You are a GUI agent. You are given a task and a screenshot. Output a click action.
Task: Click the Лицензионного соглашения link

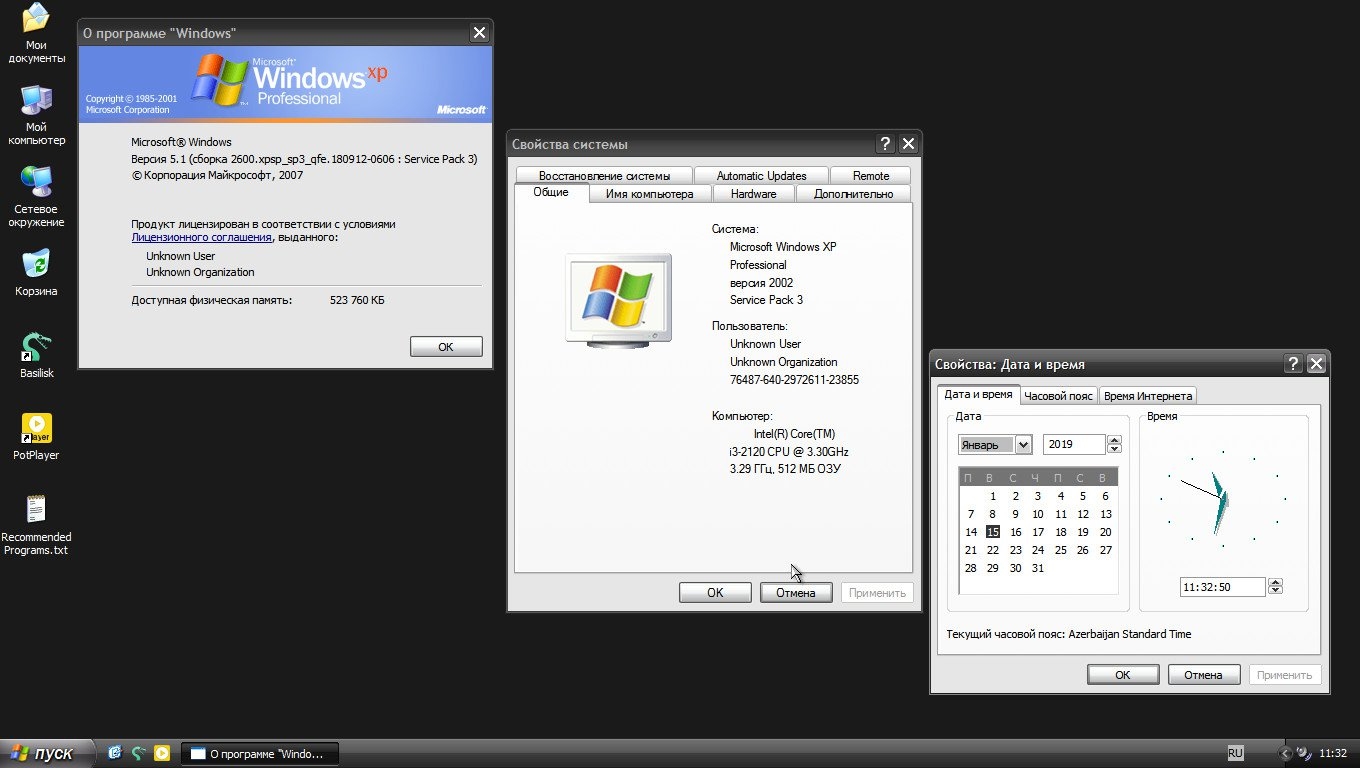[x=201, y=238]
